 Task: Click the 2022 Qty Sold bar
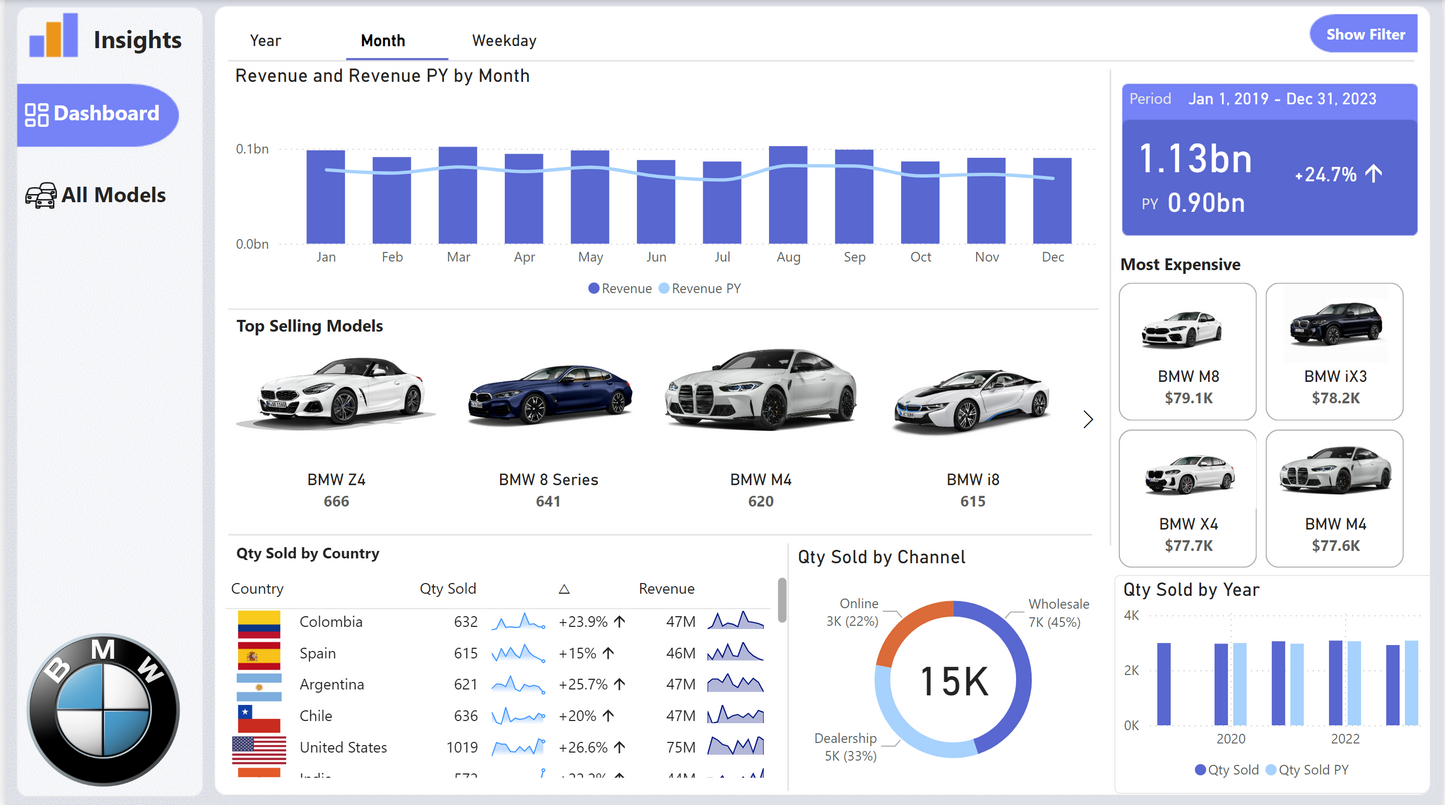coord(1335,683)
